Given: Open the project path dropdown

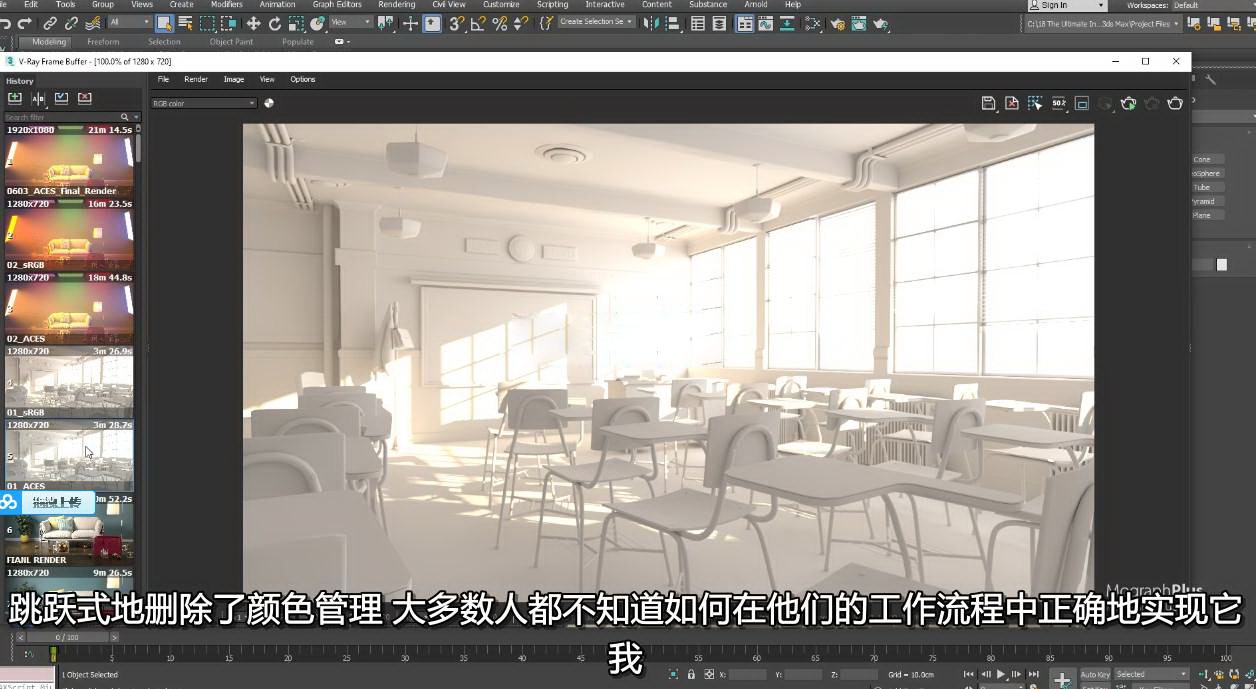Looking at the screenshot, I should point(1103,23).
